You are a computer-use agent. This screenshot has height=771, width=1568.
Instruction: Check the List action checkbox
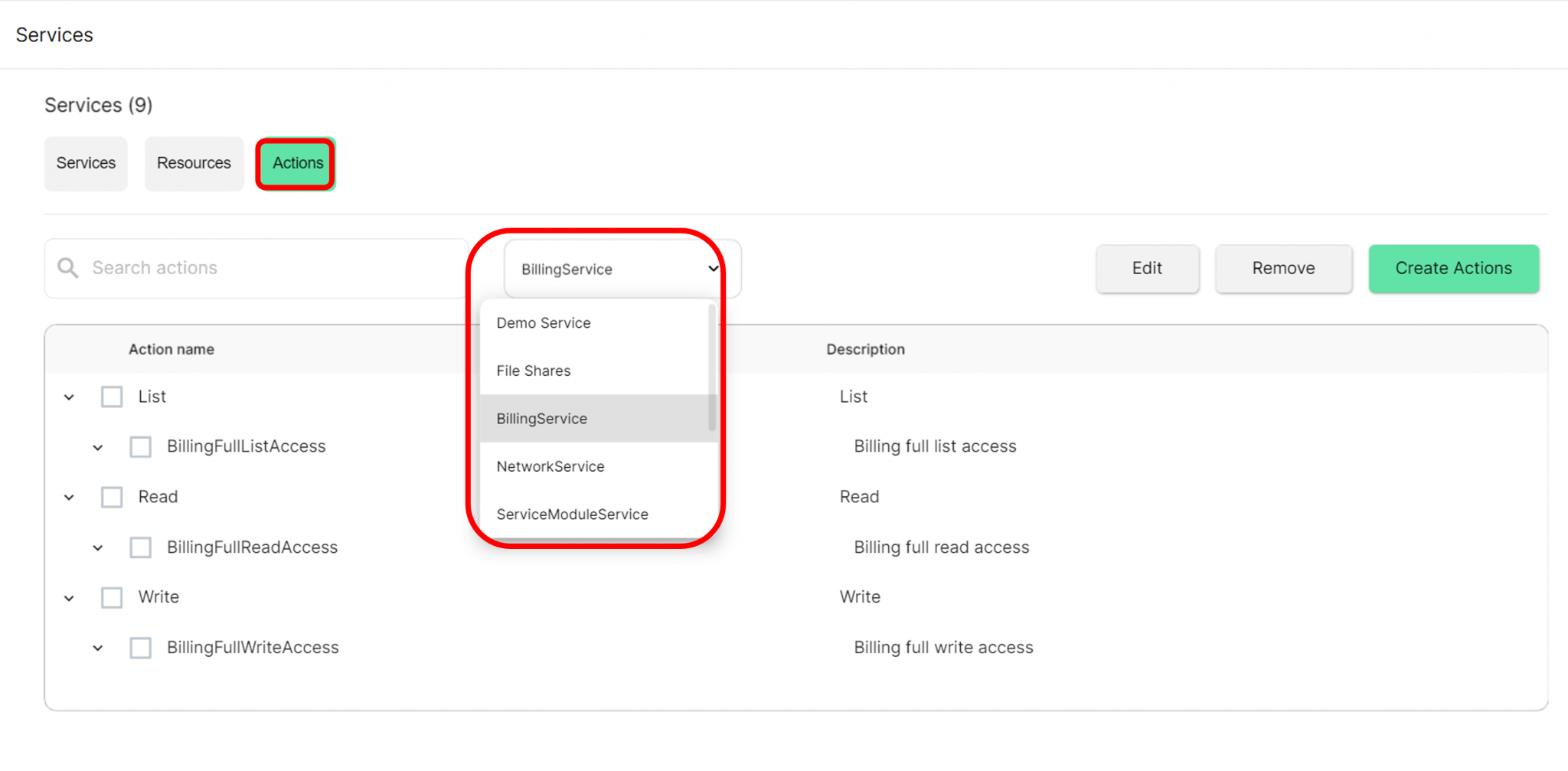click(x=112, y=397)
